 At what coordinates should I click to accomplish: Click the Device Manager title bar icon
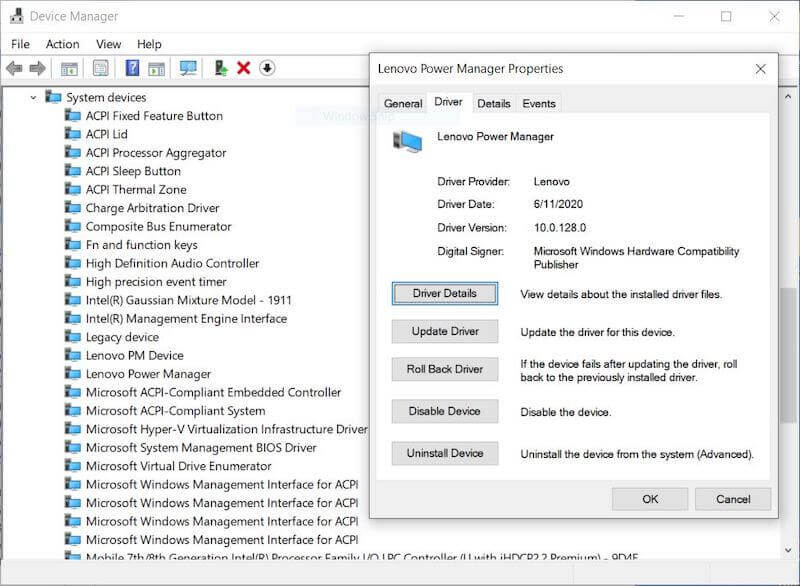17,16
